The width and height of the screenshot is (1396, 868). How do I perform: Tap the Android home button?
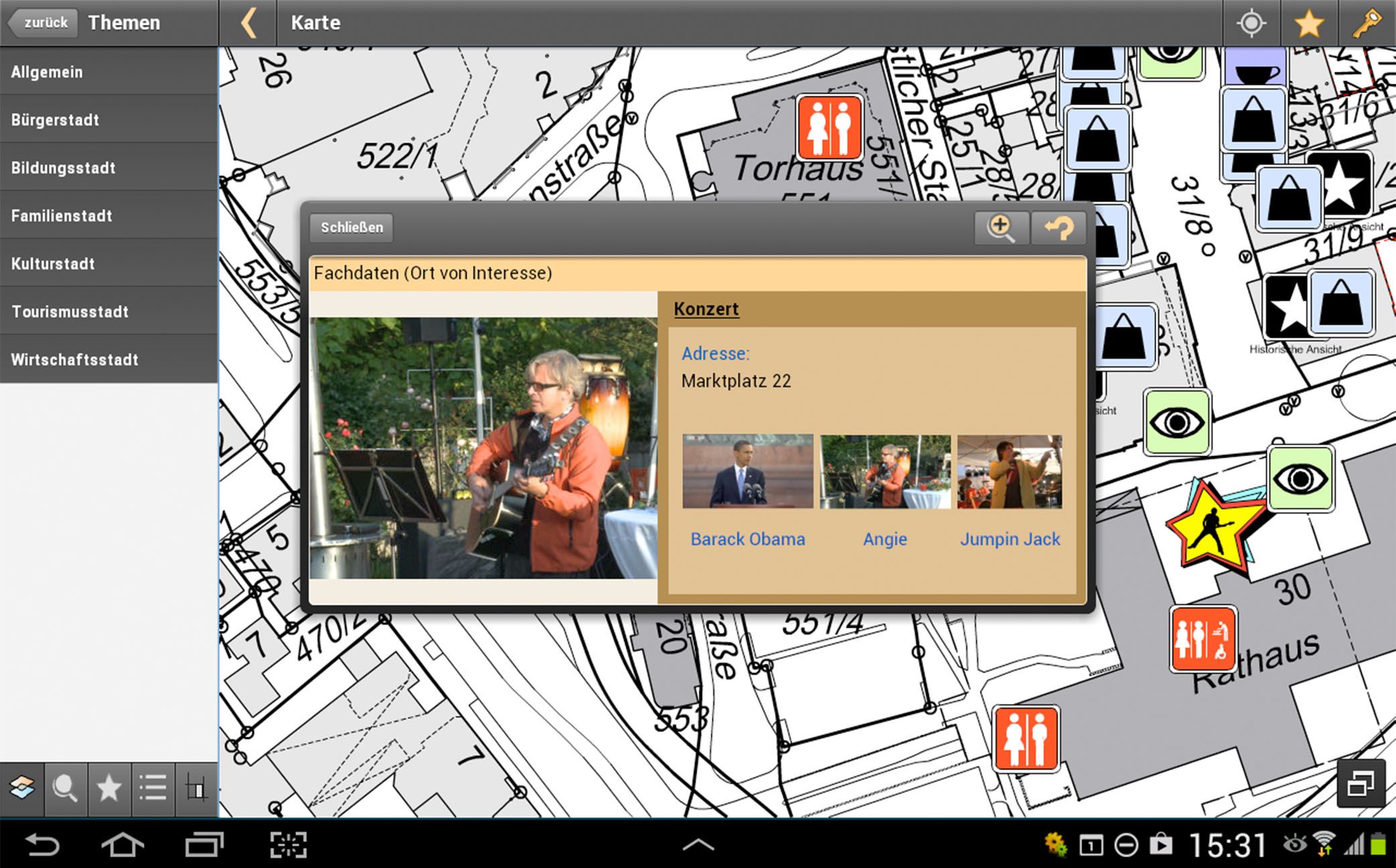pos(123,845)
